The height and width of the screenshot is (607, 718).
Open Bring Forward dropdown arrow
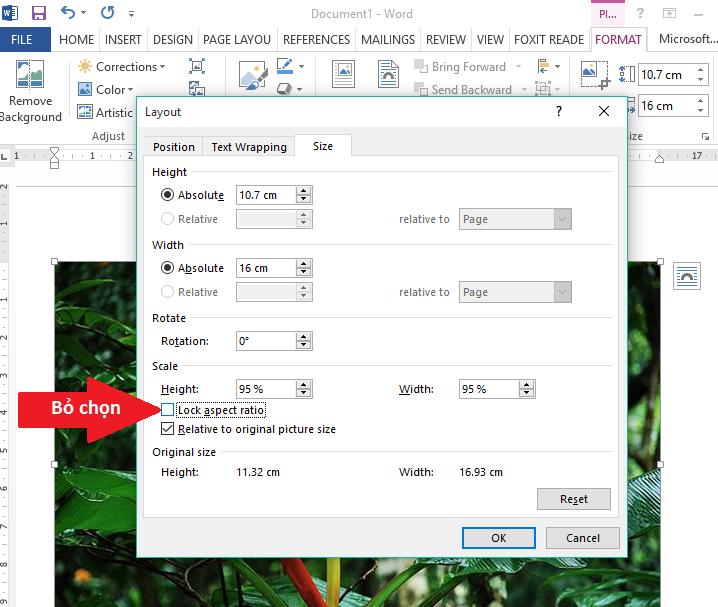518,67
